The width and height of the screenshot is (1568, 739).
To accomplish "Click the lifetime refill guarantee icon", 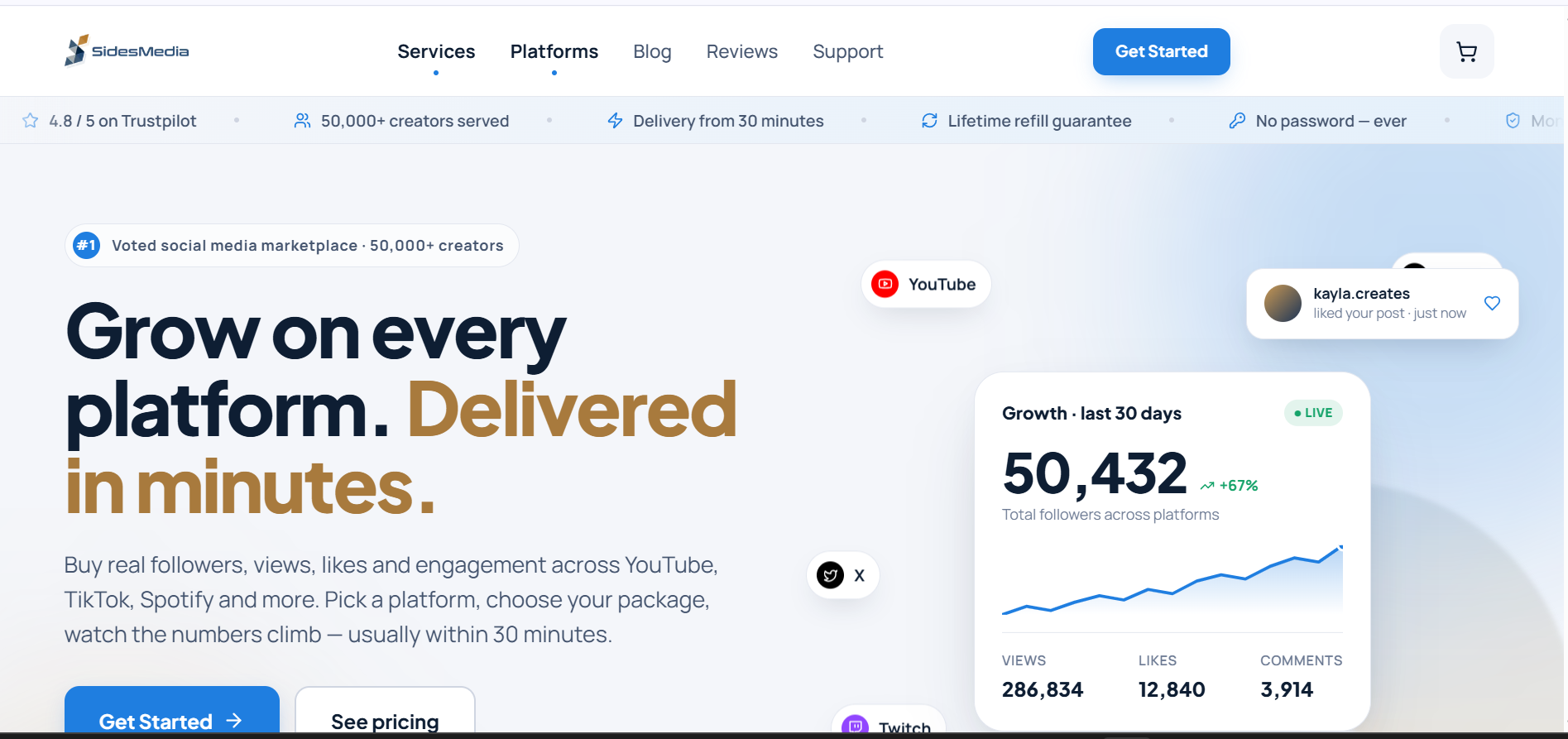I will (x=929, y=121).
